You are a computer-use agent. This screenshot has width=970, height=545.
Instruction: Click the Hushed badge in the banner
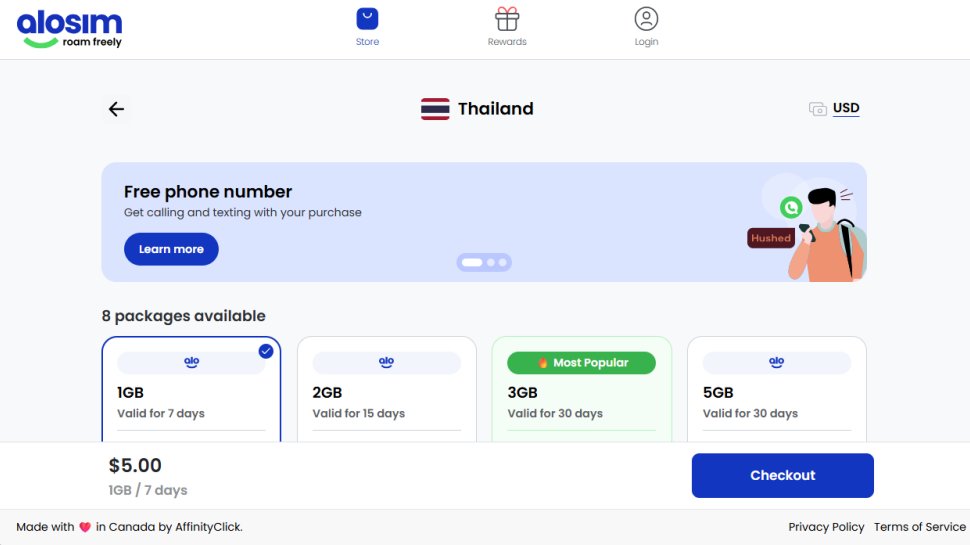(x=771, y=238)
